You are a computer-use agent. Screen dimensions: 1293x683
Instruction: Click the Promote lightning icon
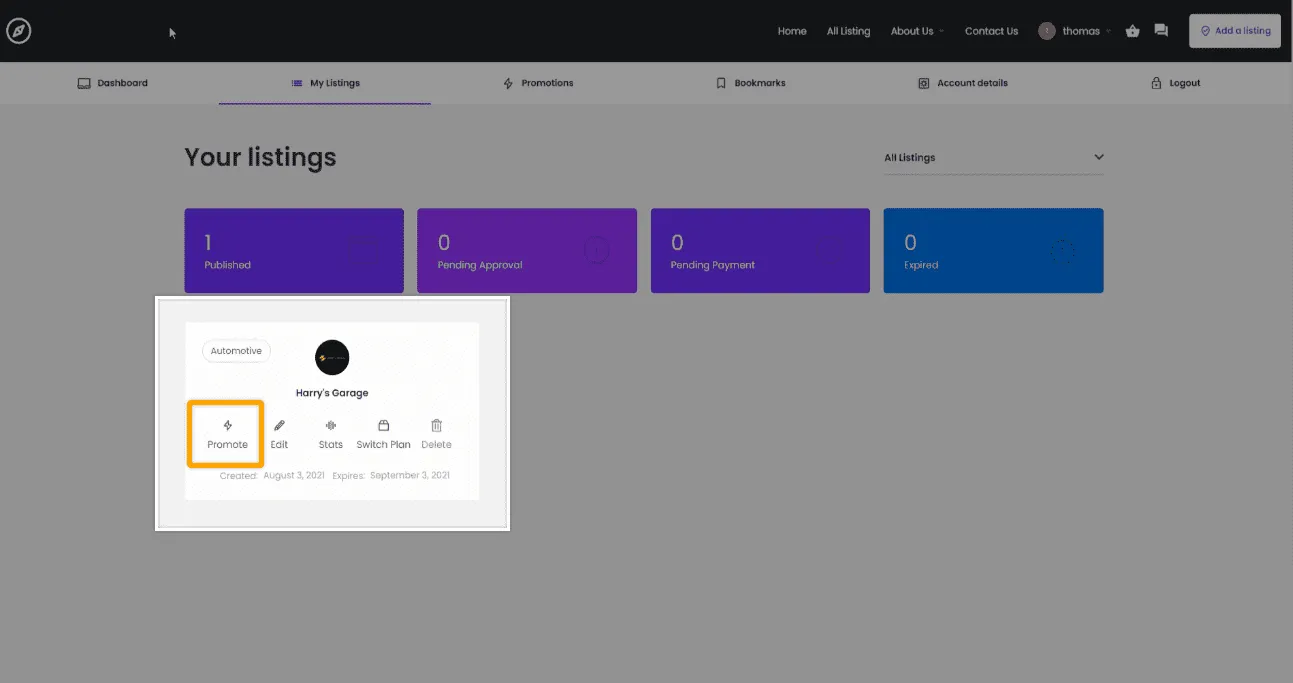point(227,426)
